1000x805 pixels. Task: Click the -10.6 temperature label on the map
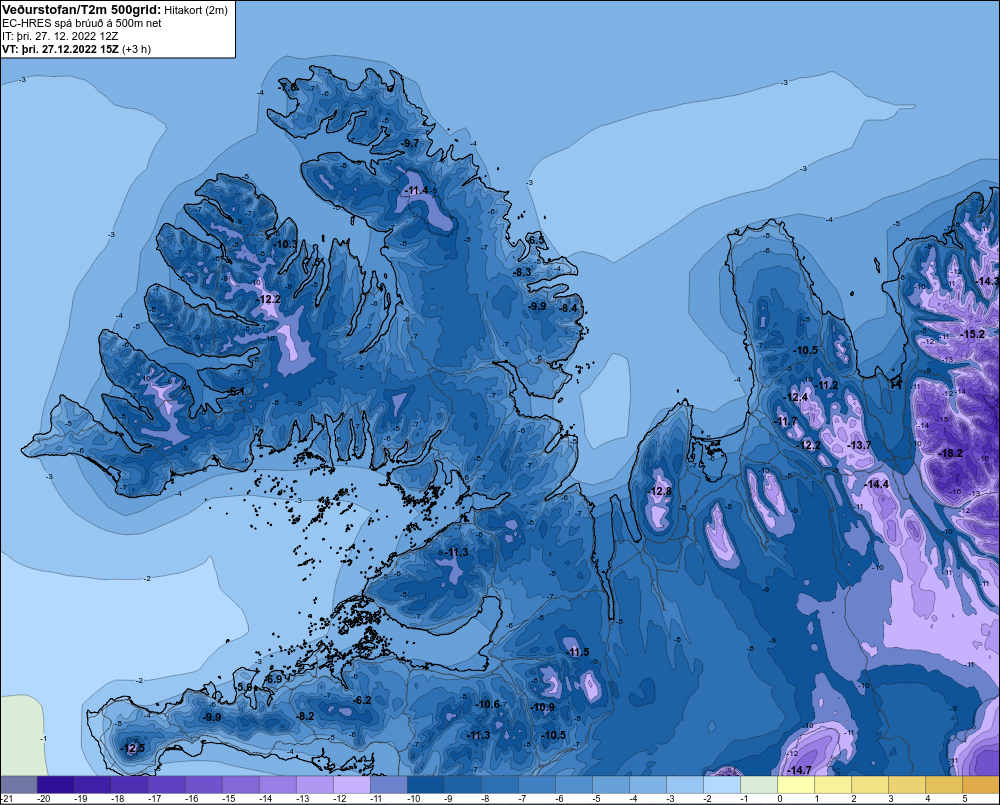pos(488,704)
